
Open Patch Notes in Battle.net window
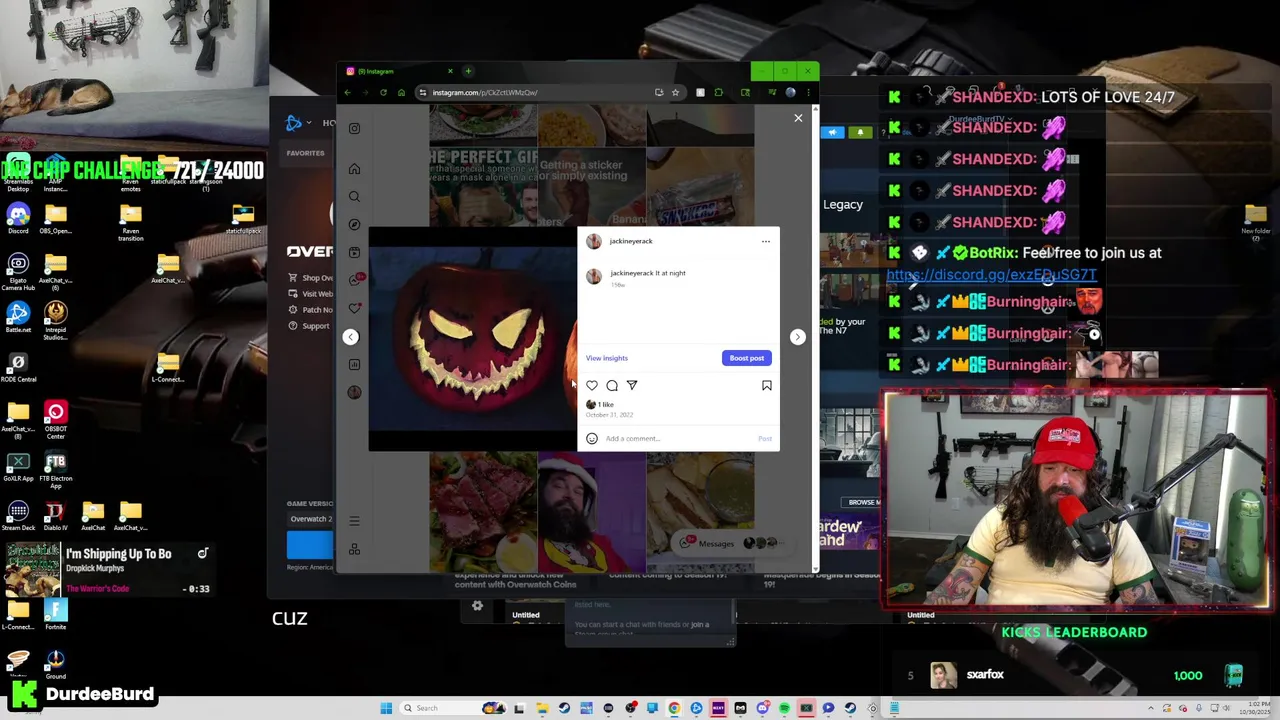click(310, 310)
